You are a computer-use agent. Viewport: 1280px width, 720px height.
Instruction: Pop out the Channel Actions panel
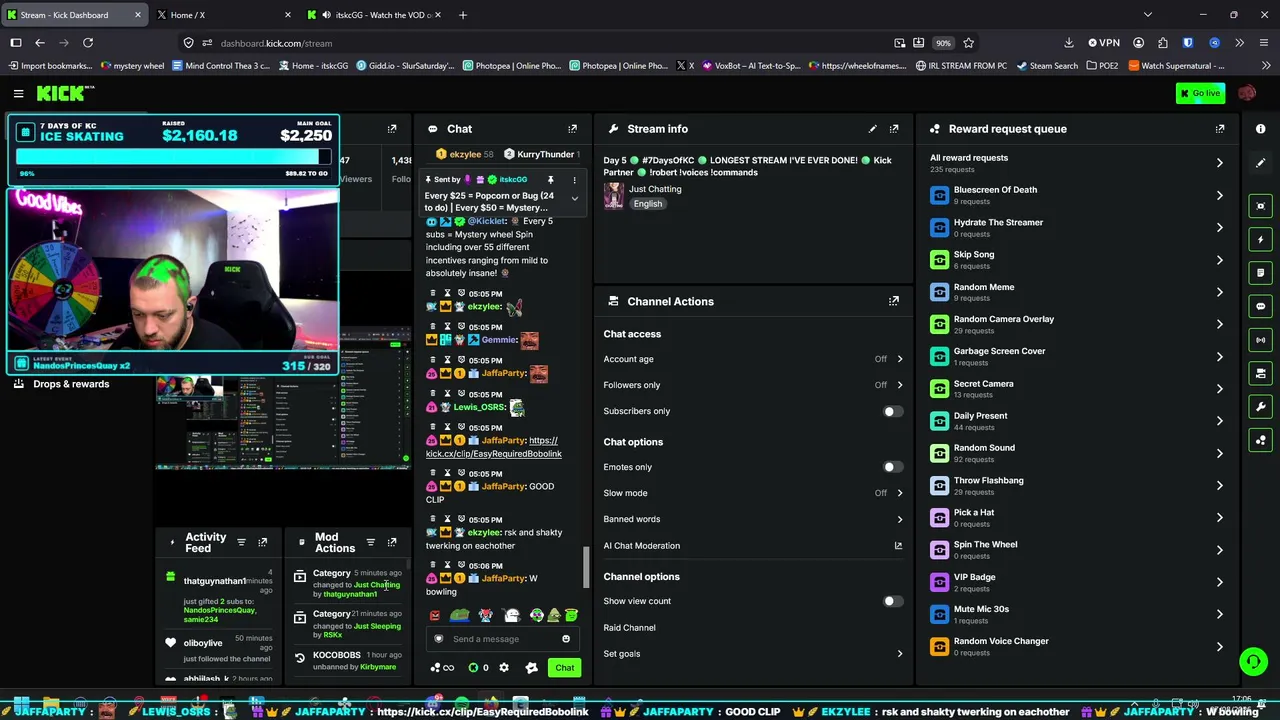(x=894, y=301)
